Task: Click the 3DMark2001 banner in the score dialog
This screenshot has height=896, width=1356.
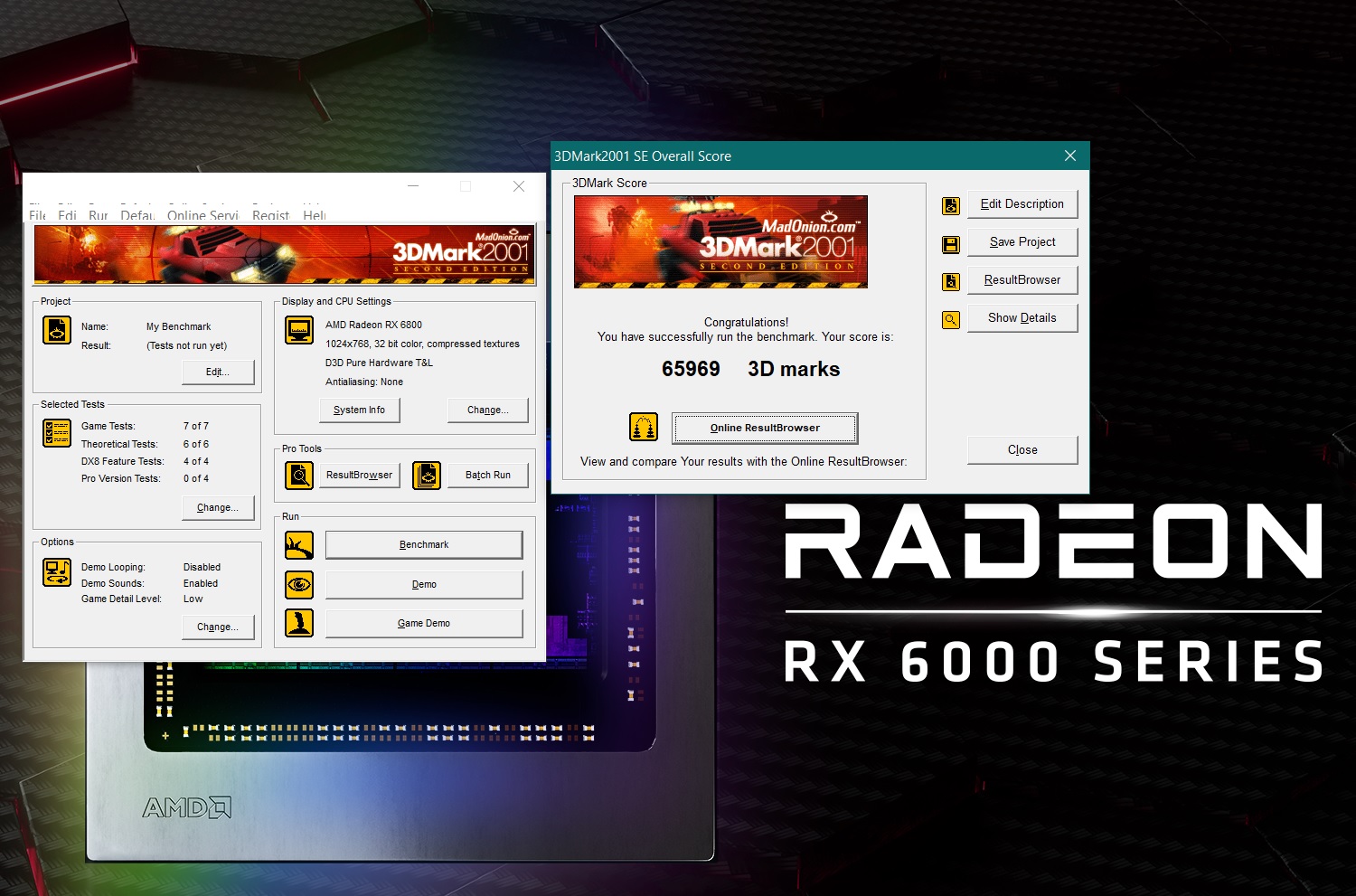Action: (x=720, y=241)
